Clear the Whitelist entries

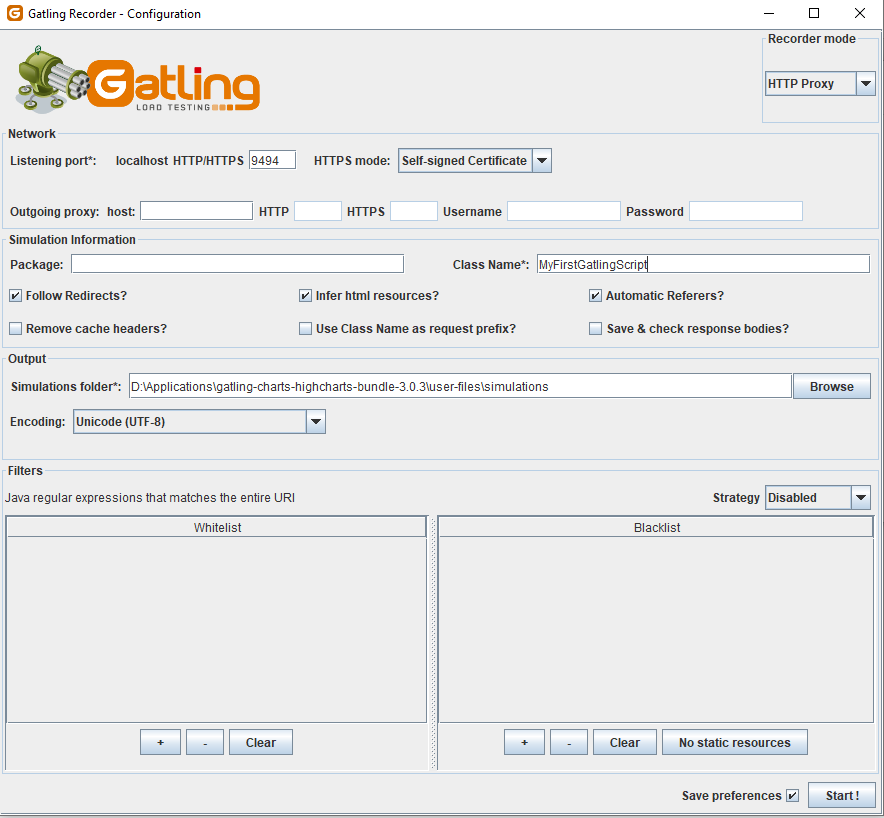(260, 742)
